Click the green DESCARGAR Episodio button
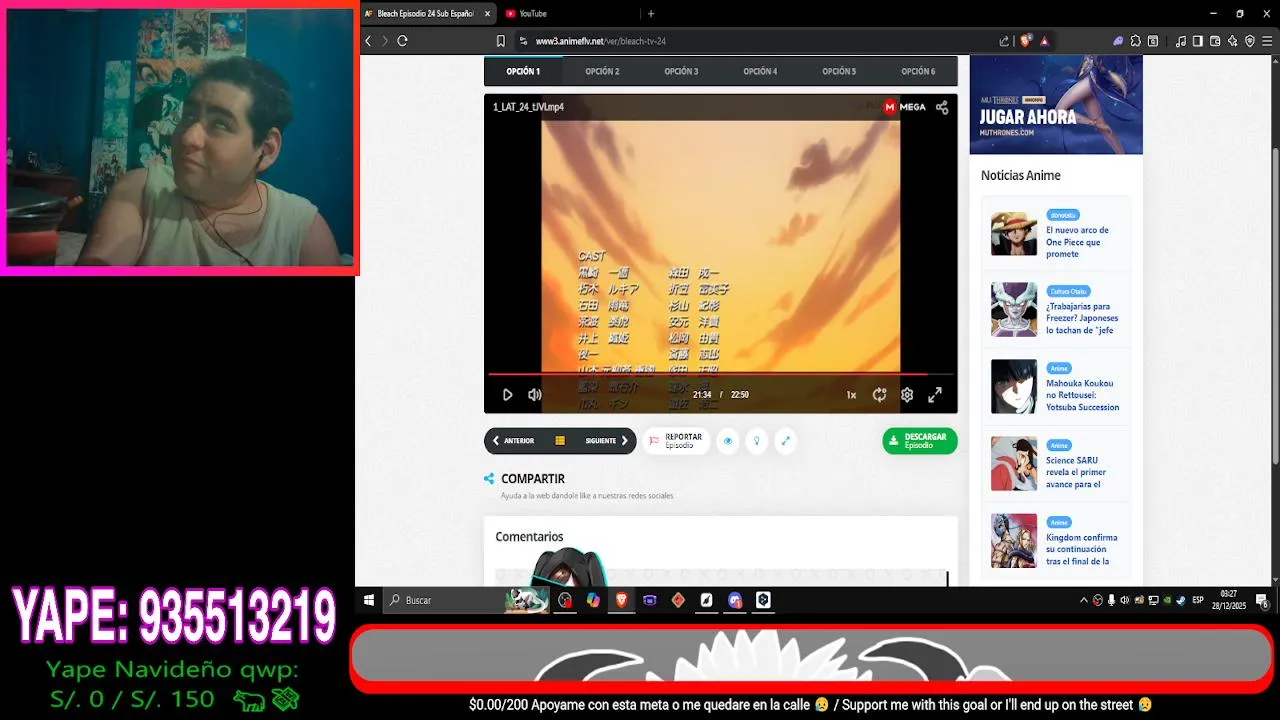This screenshot has width=1280, height=720. point(920,441)
